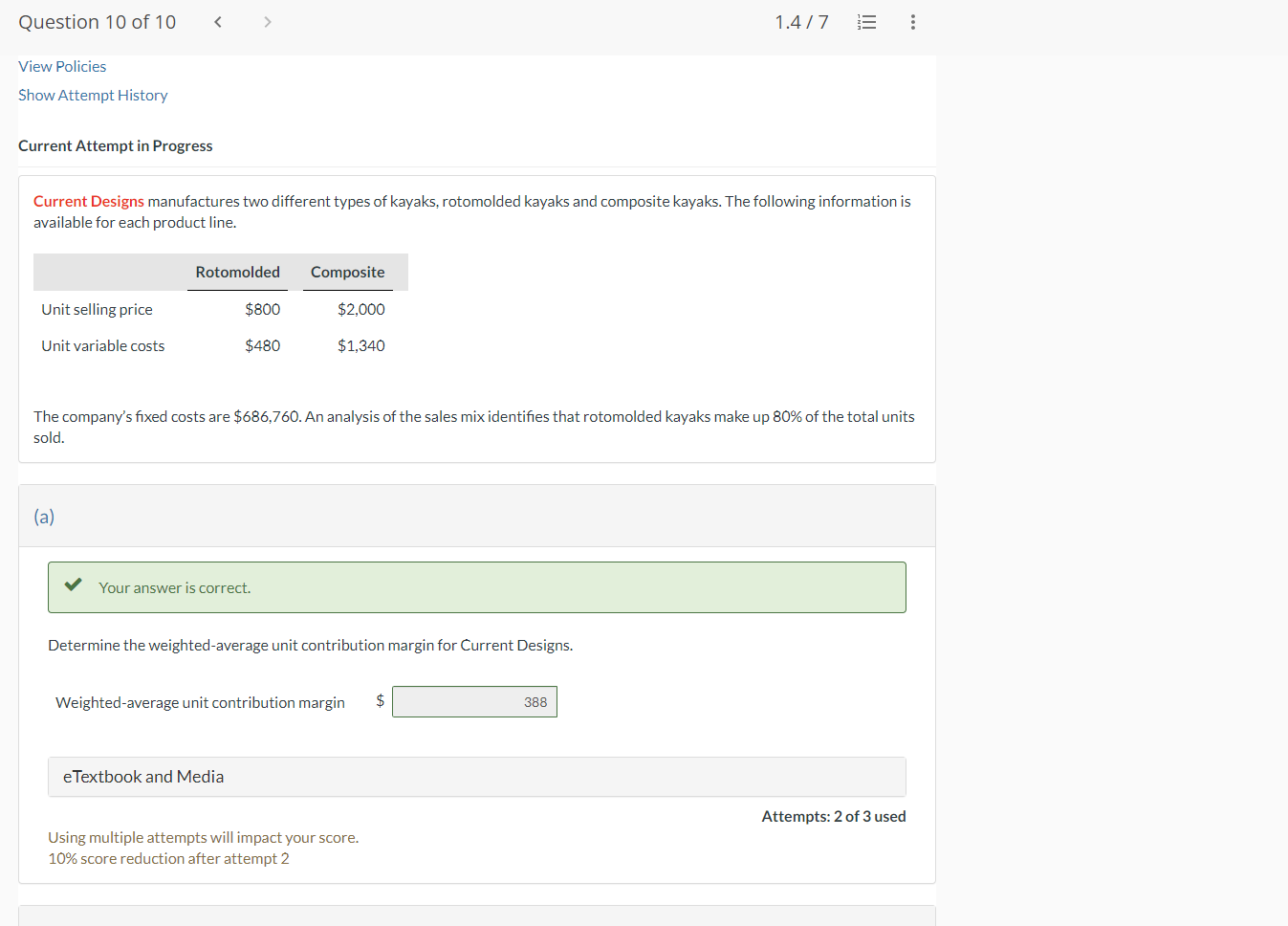The image size is (1288, 926).
Task: Click the Unit selling price row label
Action: pos(97,309)
